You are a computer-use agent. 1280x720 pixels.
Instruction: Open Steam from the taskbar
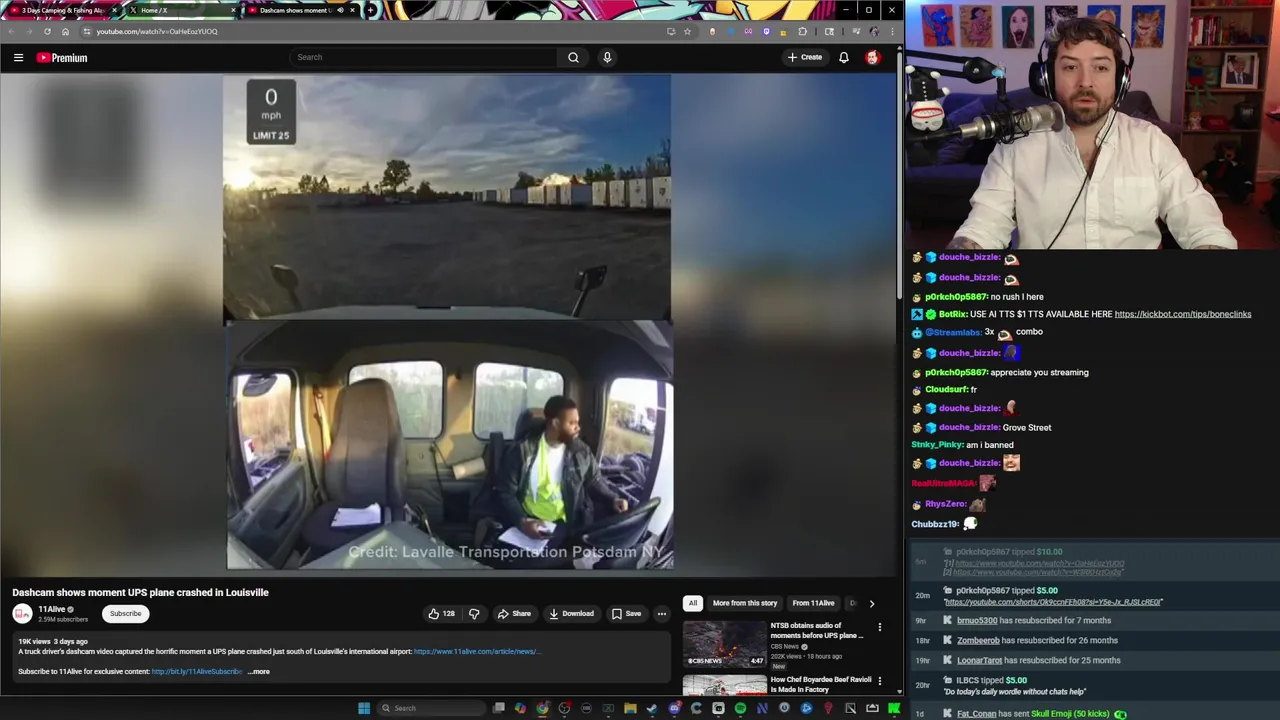pyautogui.click(x=651, y=708)
